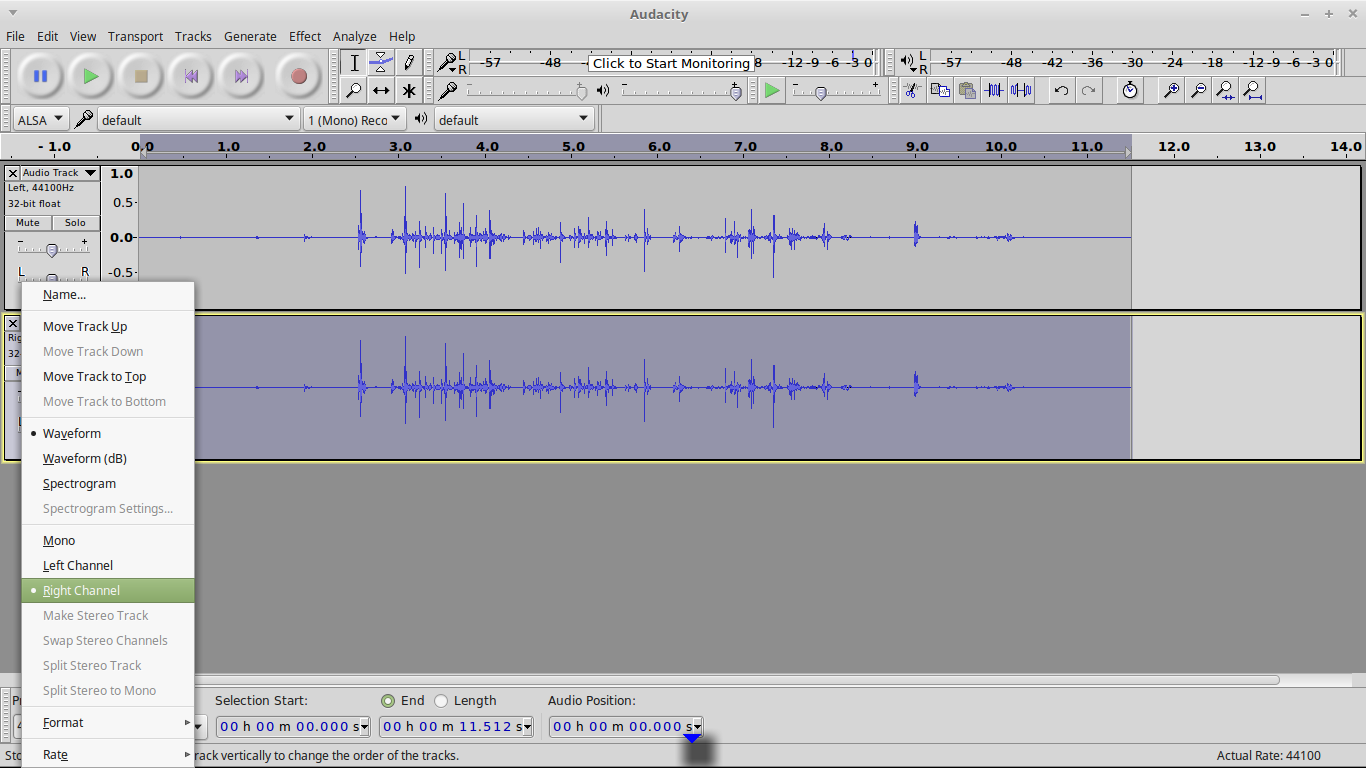Click the Copy icon in edit toolbar

click(940, 91)
